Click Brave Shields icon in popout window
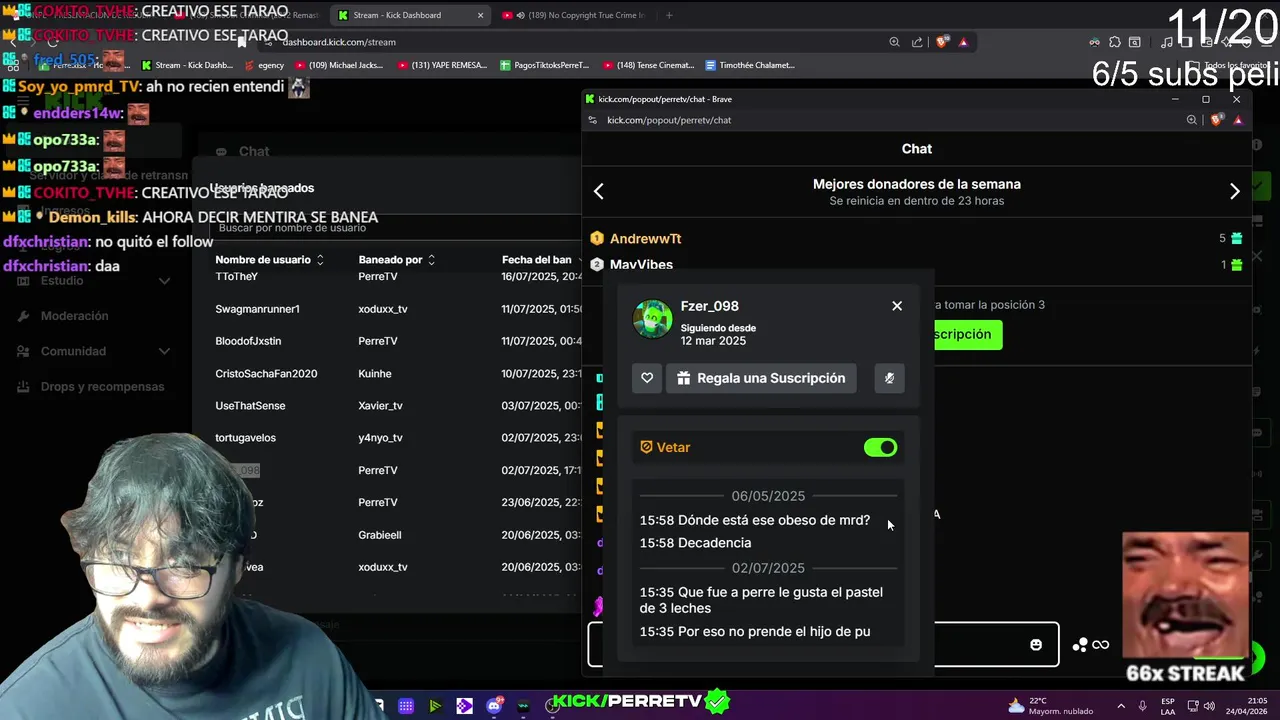1280x720 pixels. (1217, 120)
